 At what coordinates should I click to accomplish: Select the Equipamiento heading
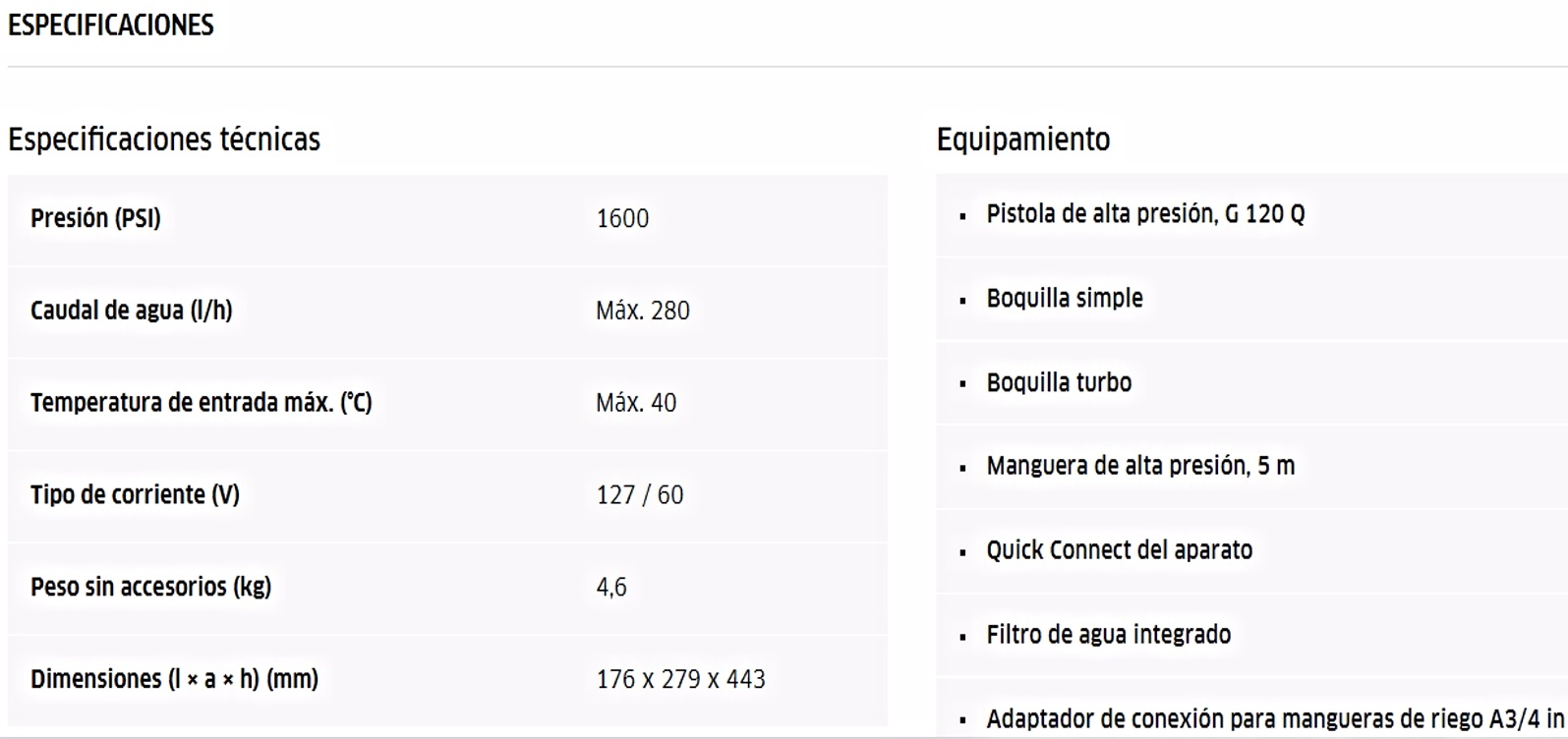1023,141
